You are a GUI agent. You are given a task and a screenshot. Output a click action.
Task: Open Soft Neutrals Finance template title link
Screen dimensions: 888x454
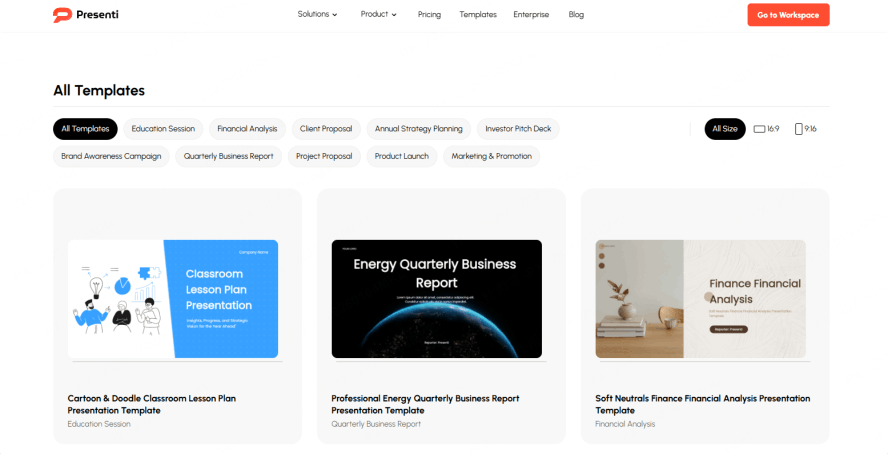[702, 404]
